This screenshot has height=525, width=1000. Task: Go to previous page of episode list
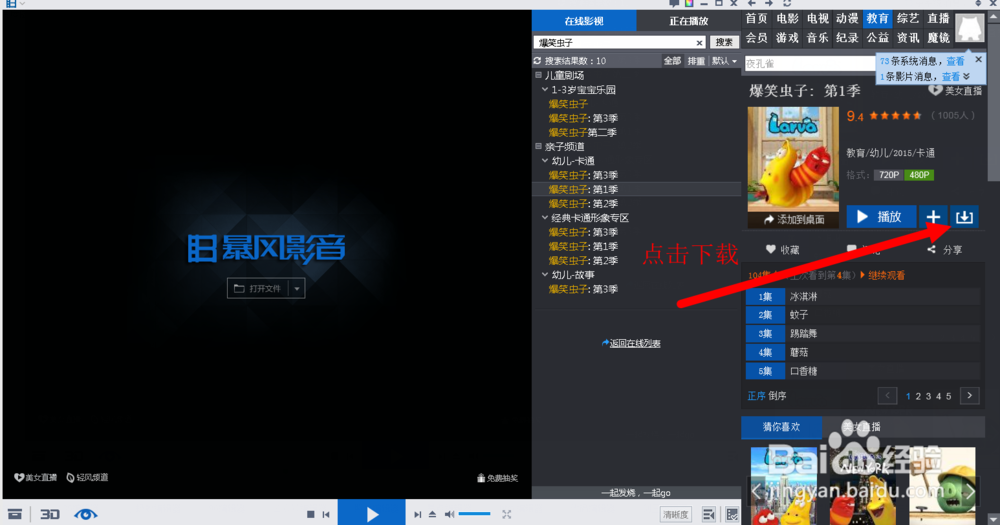point(887,396)
